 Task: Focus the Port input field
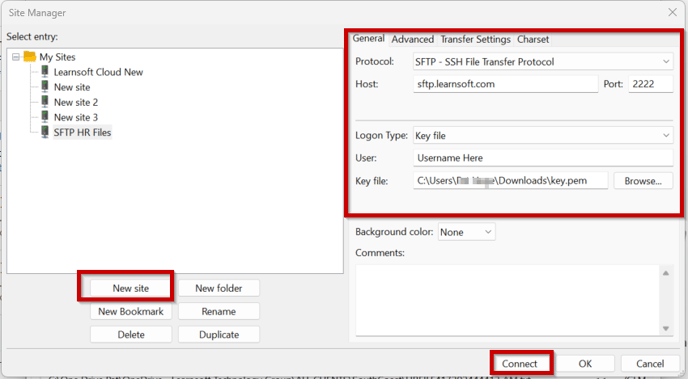click(651, 84)
